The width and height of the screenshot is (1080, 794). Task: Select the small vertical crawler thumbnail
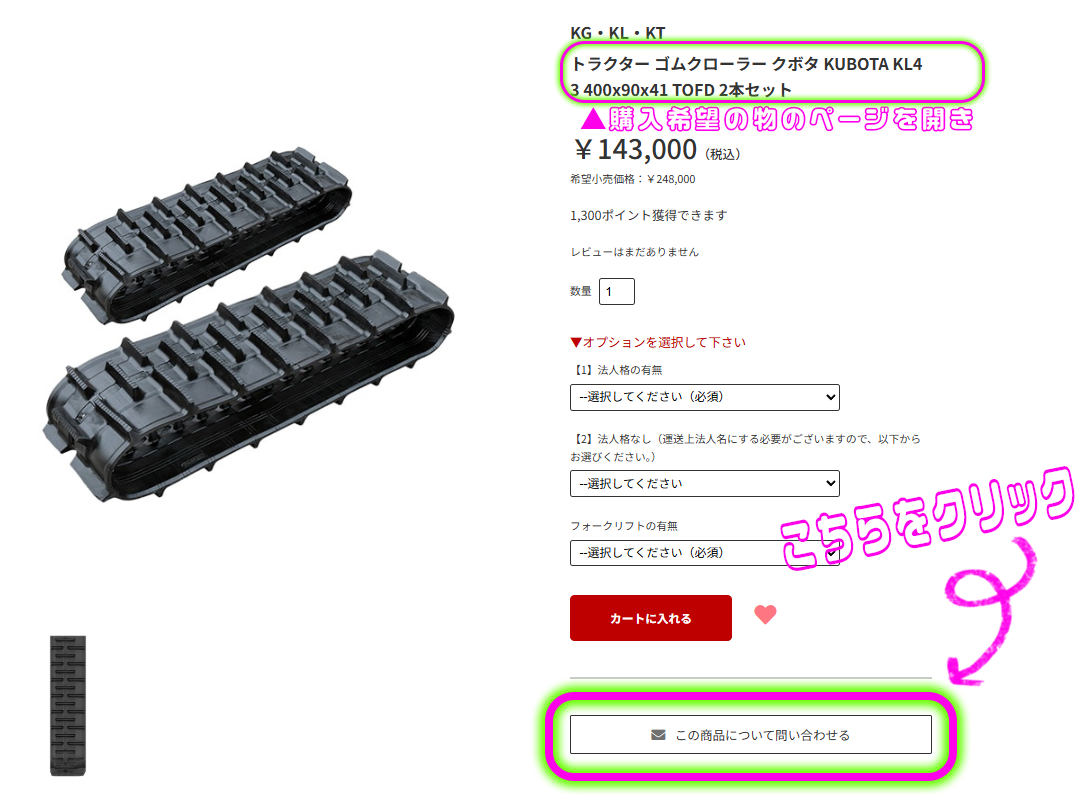[x=68, y=706]
